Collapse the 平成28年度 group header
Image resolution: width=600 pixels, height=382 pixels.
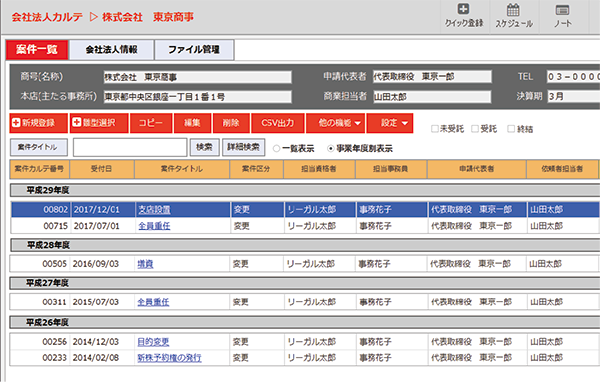click(305, 245)
